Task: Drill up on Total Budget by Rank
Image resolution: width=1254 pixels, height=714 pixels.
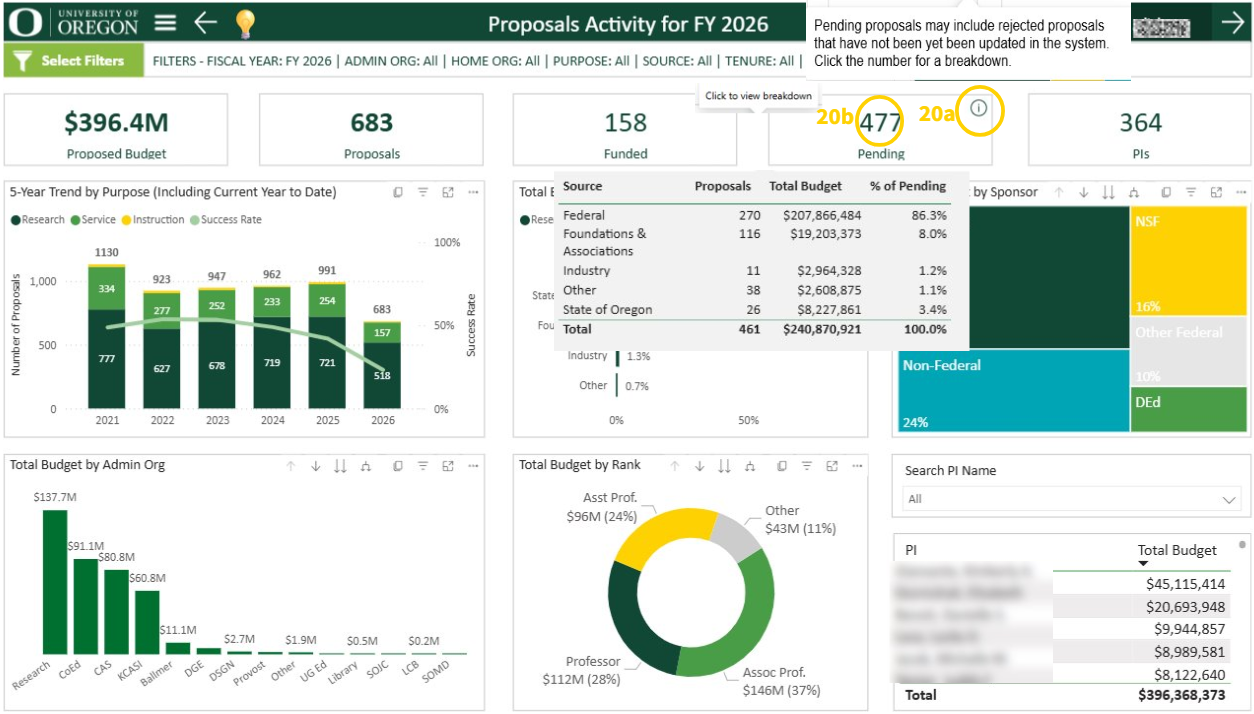Action: pyautogui.click(x=675, y=466)
